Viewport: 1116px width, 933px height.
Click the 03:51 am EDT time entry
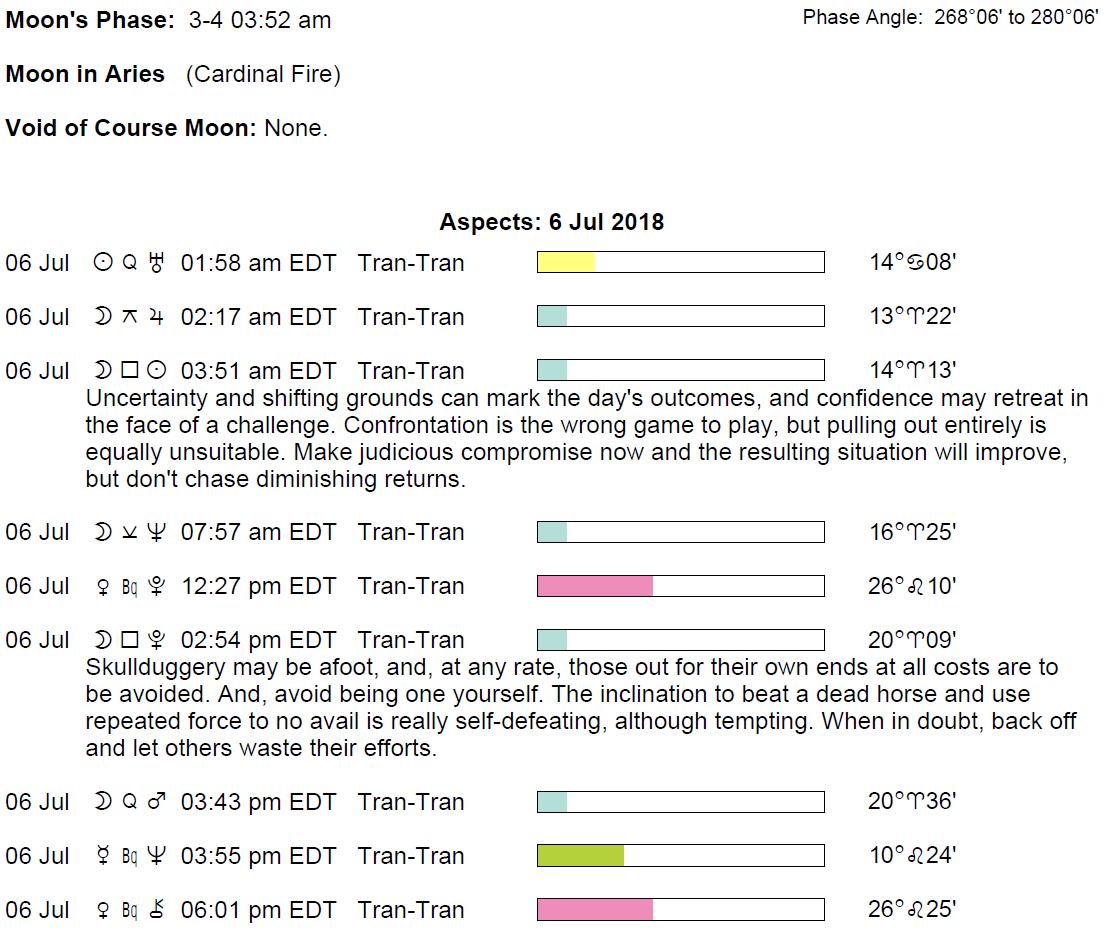(258, 371)
